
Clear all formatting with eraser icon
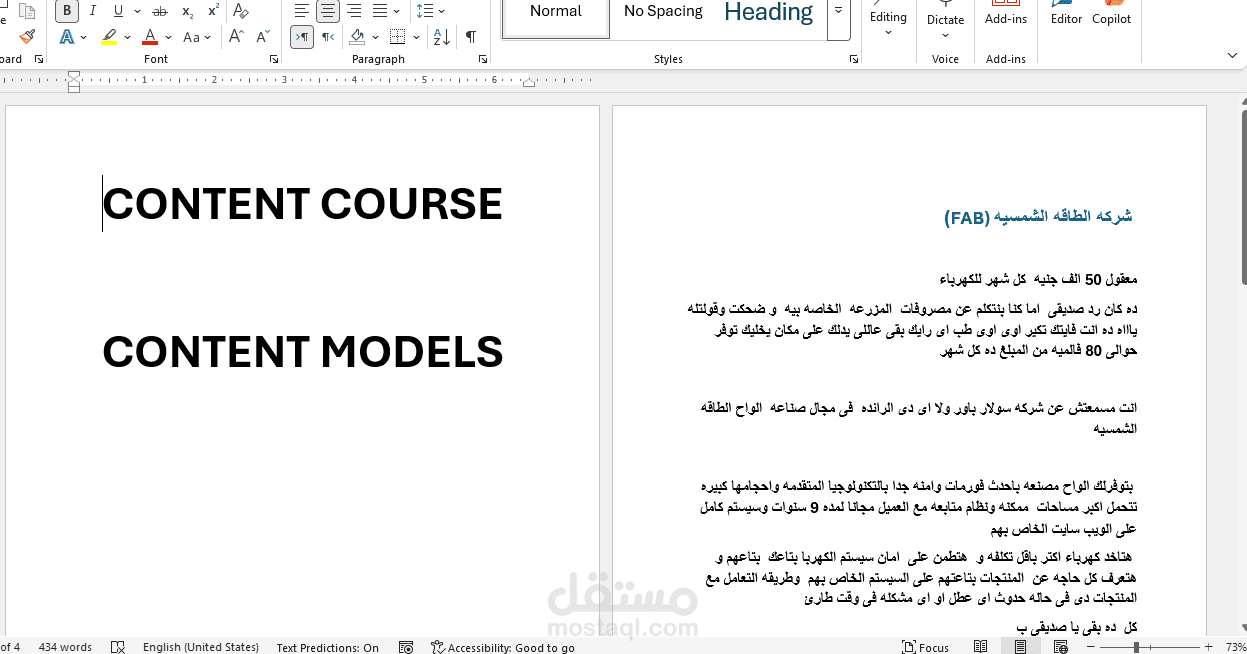coord(240,11)
